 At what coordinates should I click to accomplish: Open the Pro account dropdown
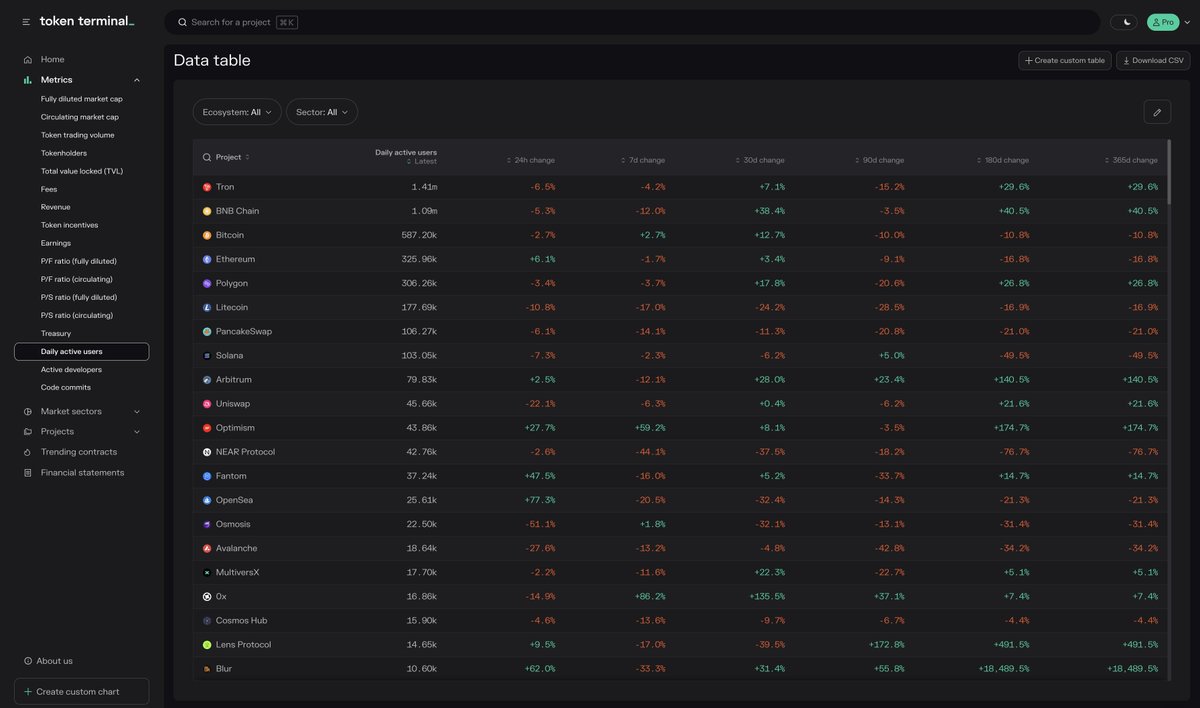(x=1168, y=22)
